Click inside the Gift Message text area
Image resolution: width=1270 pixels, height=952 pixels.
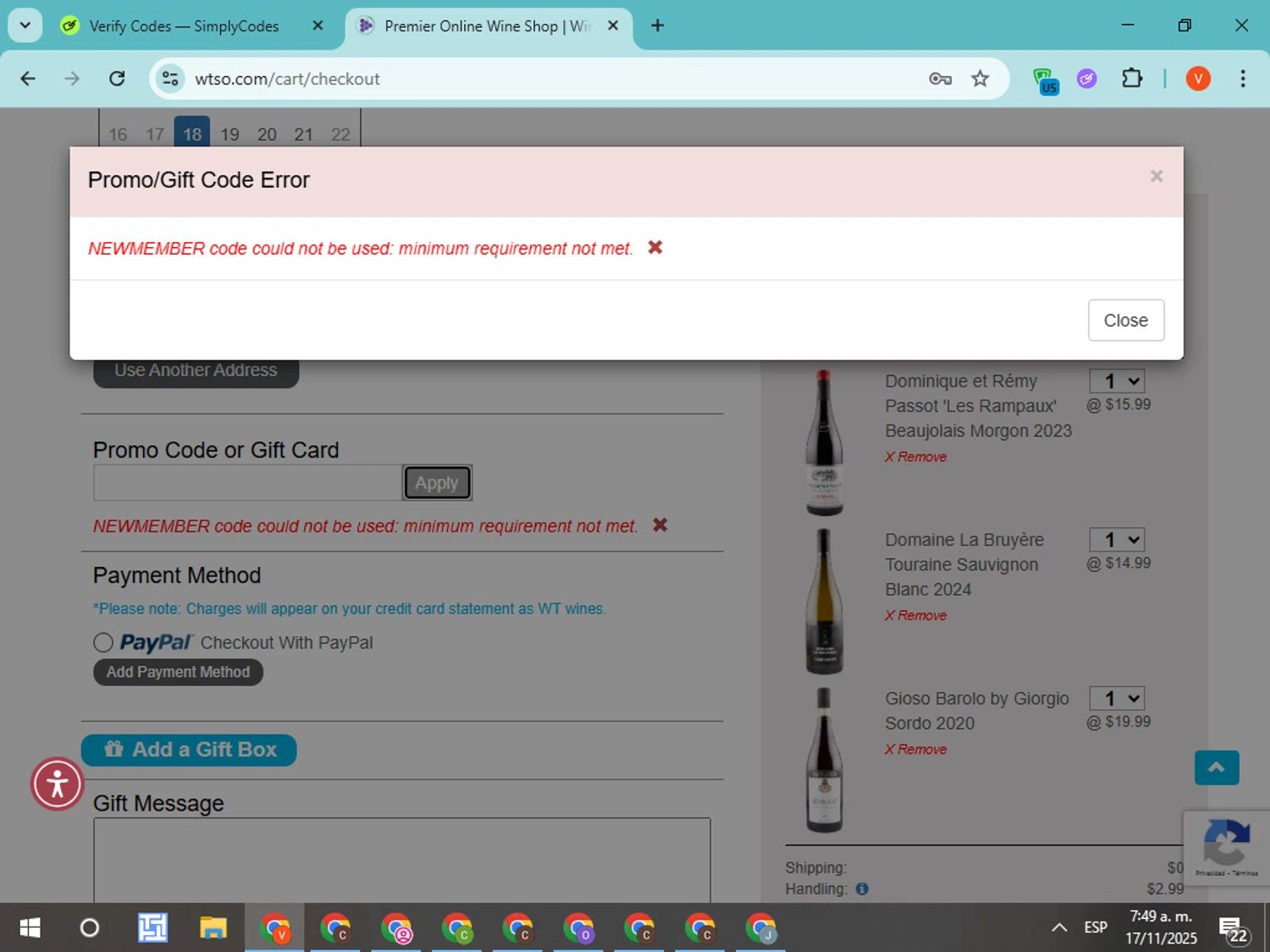click(402, 860)
